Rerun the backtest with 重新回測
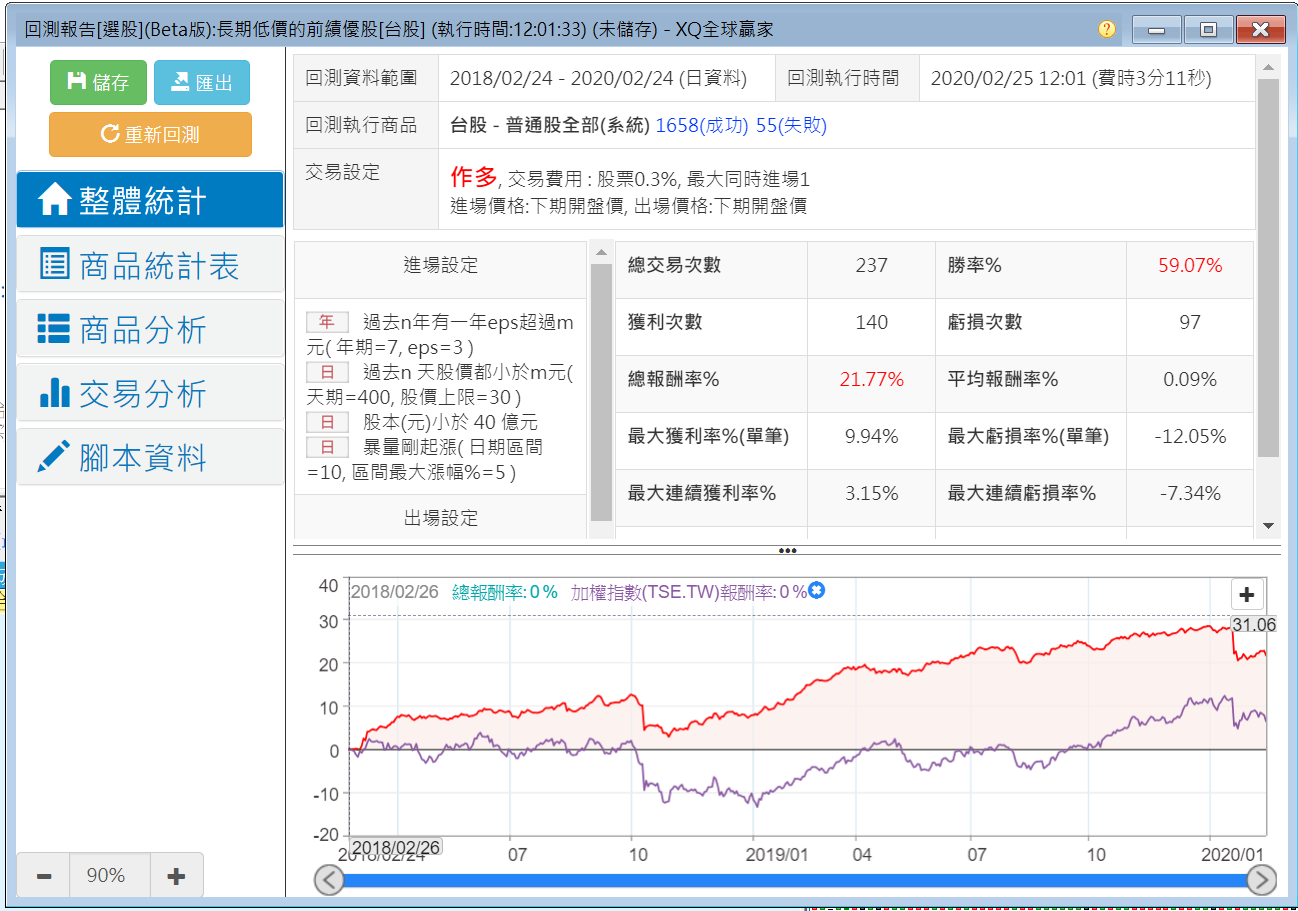This screenshot has height=911, width=1298. (x=150, y=134)
